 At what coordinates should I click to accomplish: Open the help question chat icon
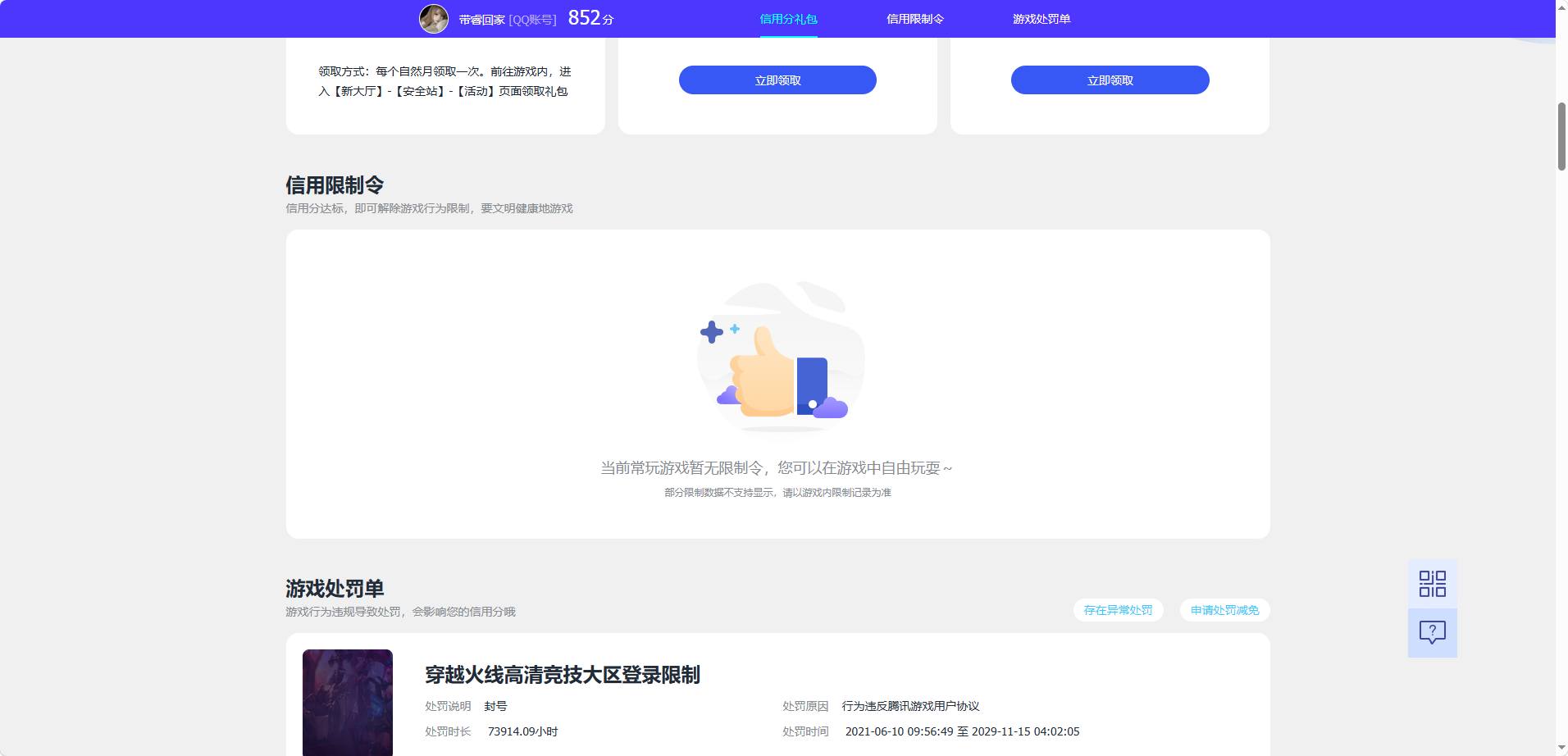[1432, 632]
